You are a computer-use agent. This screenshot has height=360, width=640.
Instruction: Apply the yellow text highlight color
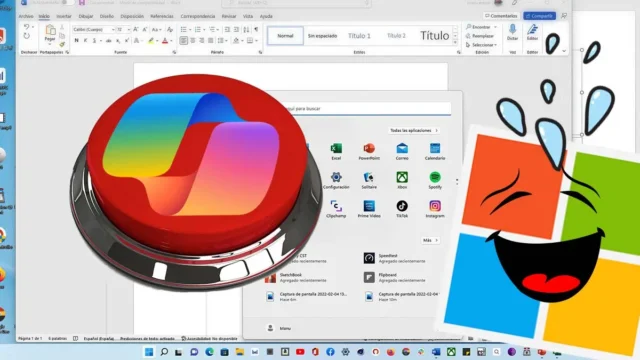pyautogui.click(x=151, y=40)
